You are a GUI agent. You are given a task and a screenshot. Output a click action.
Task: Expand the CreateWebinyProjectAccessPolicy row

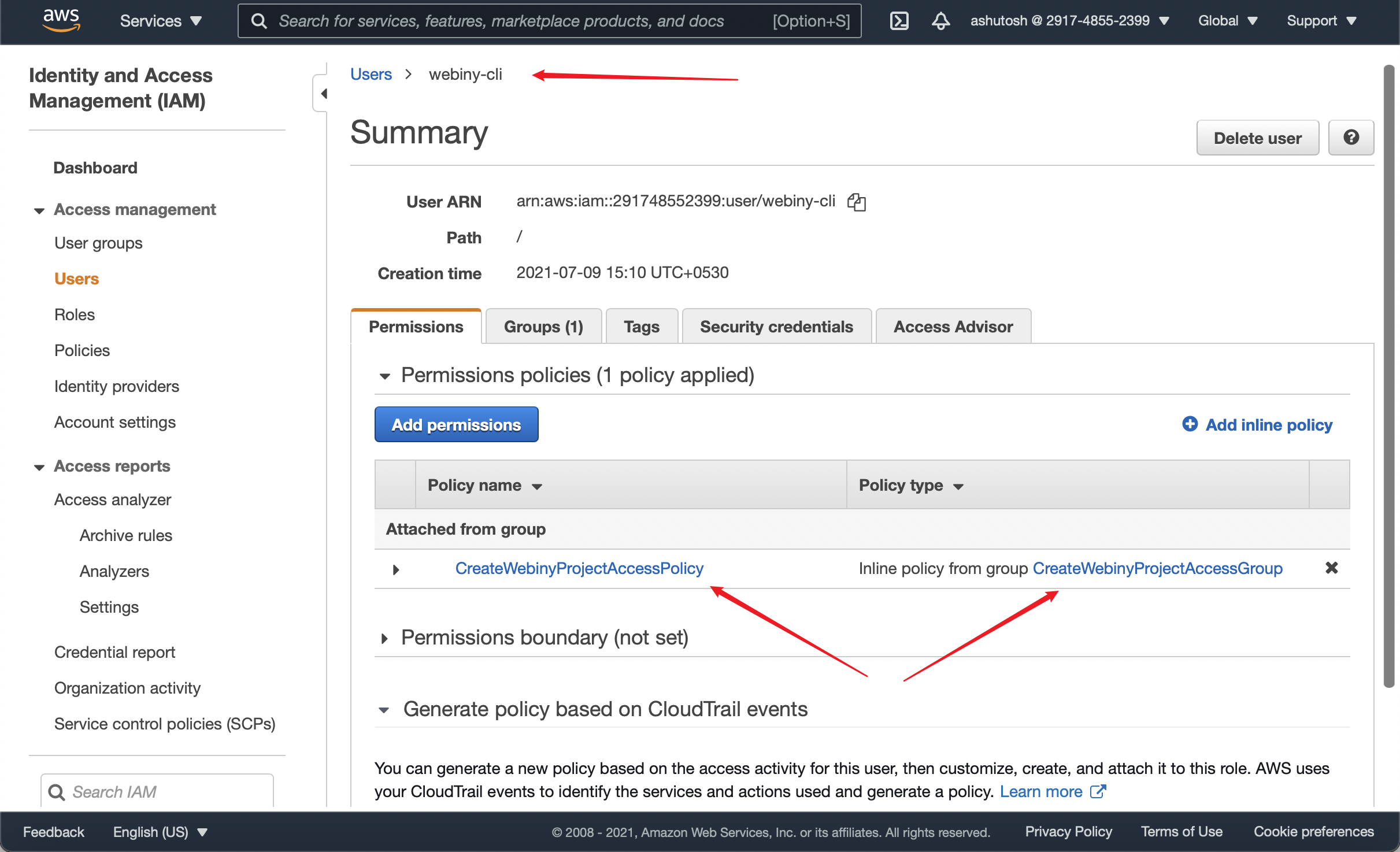[396, 569]
